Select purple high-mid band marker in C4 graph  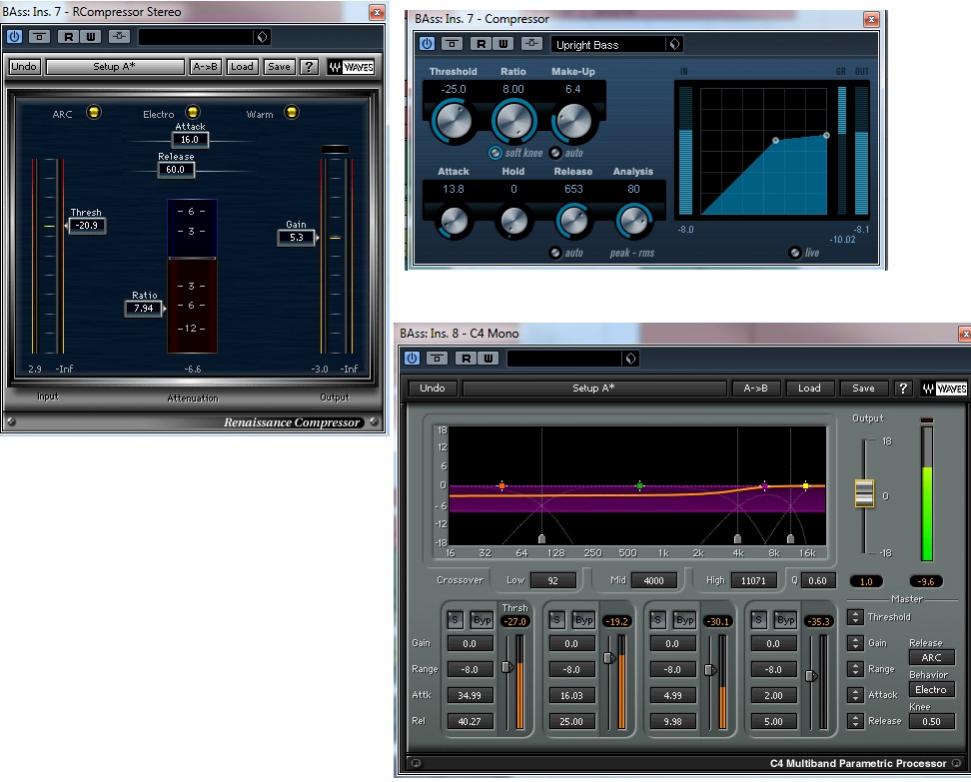pos(765,486)
